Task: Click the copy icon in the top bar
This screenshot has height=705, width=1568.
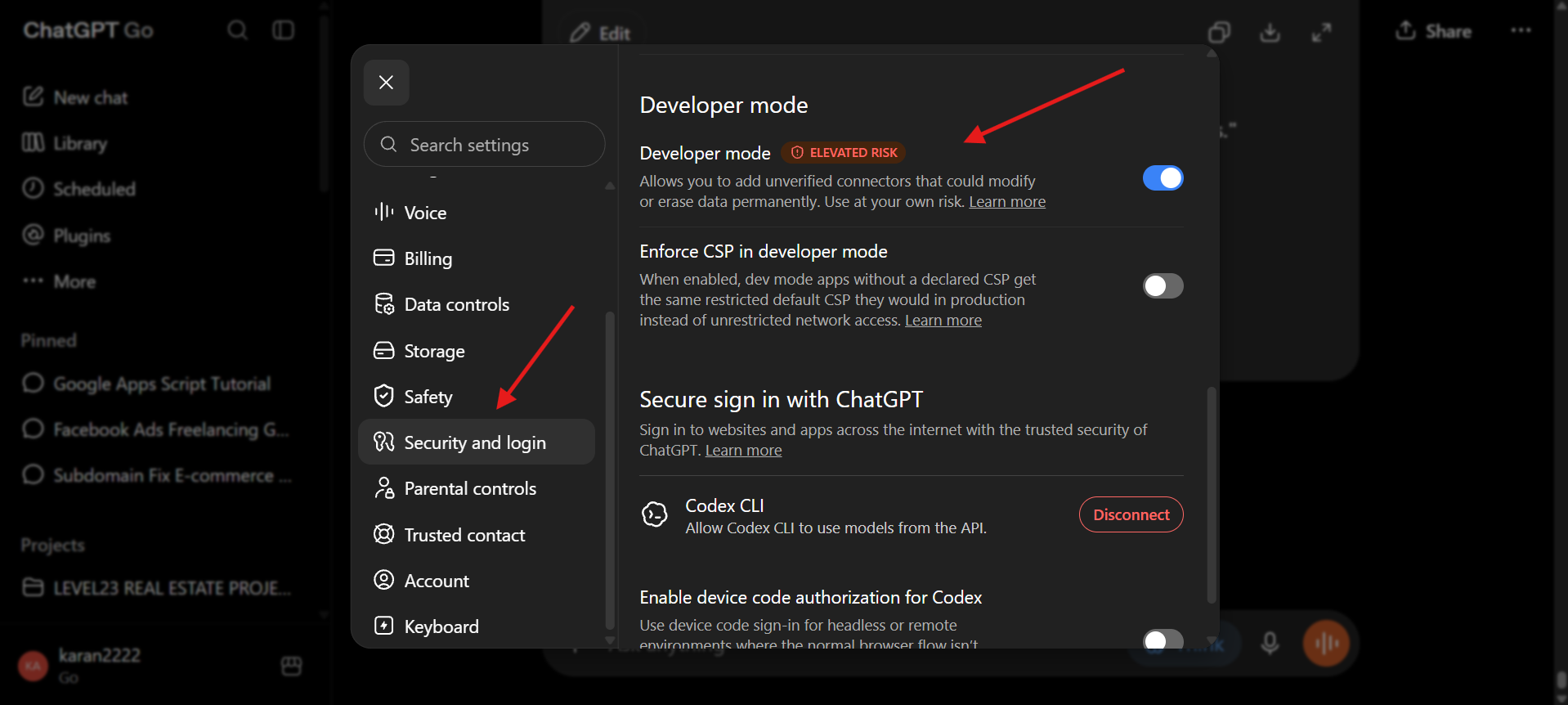Action: coord(1219,32)
